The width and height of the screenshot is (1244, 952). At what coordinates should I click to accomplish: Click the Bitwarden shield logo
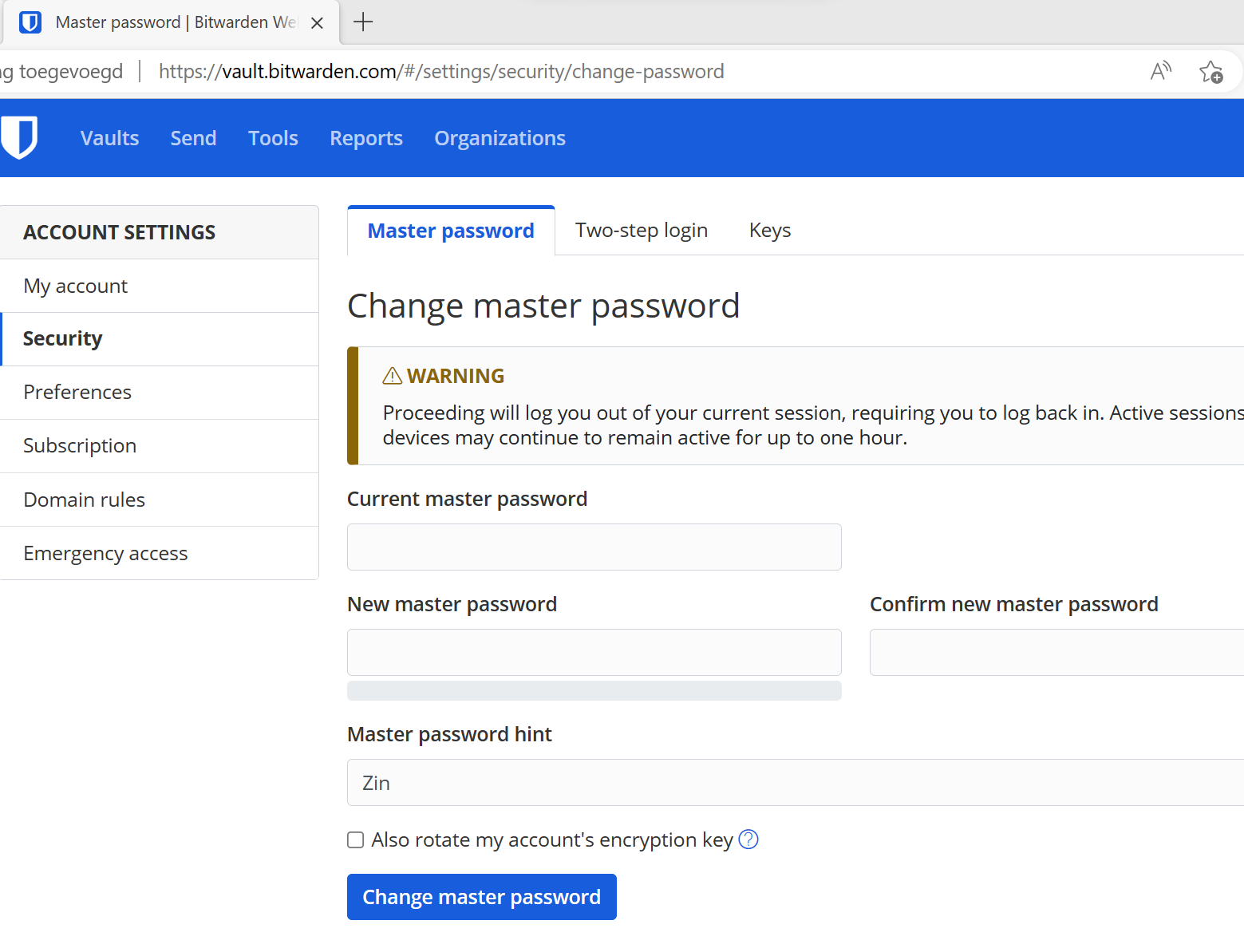(19, 137)
